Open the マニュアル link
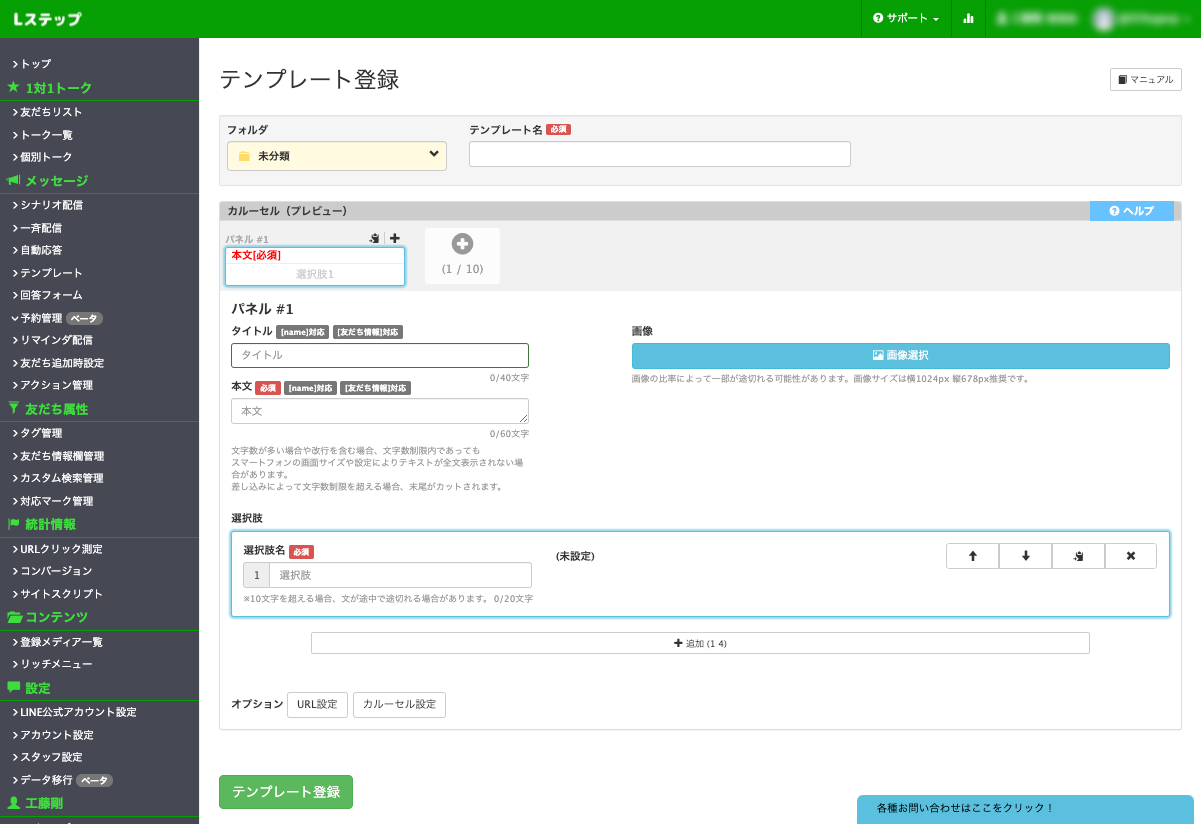Viewport: 1201px width, 824px height. pos(1144,79)
